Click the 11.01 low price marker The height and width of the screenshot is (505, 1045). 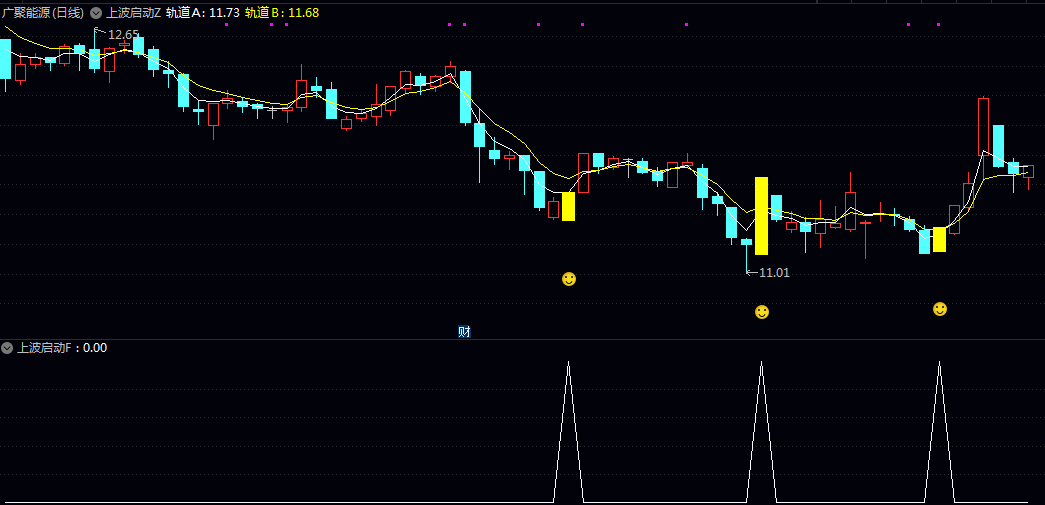pyautogui.click(x=774, y=272)
